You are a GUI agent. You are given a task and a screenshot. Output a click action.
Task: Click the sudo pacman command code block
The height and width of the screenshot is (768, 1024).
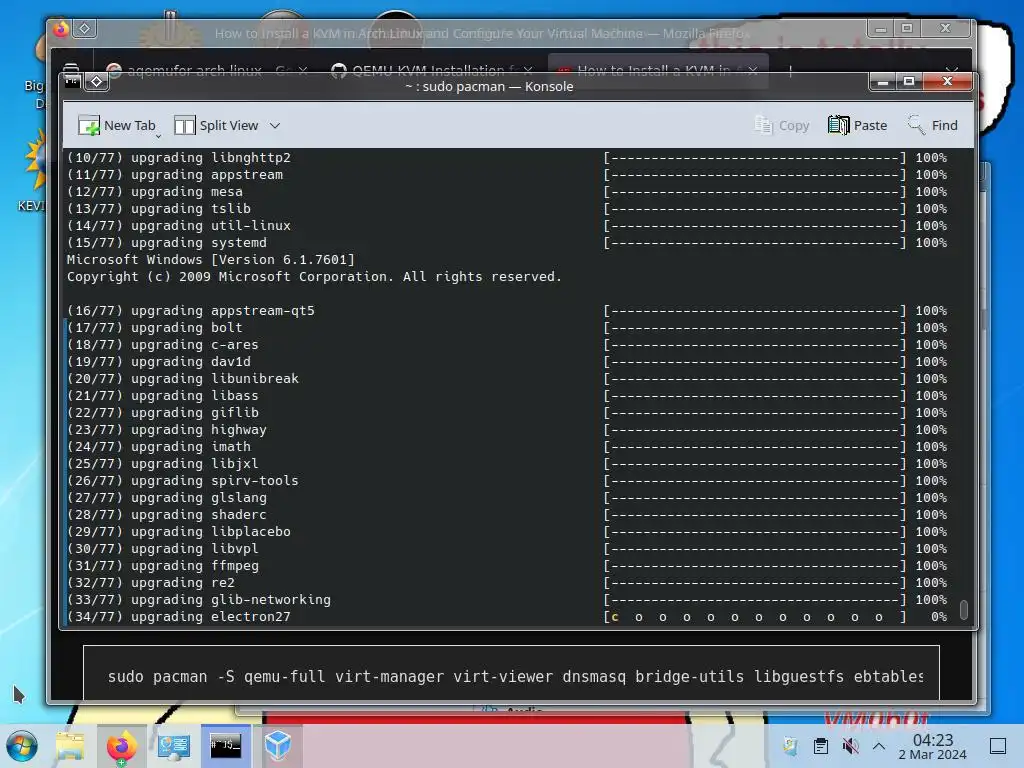[511, 675]
